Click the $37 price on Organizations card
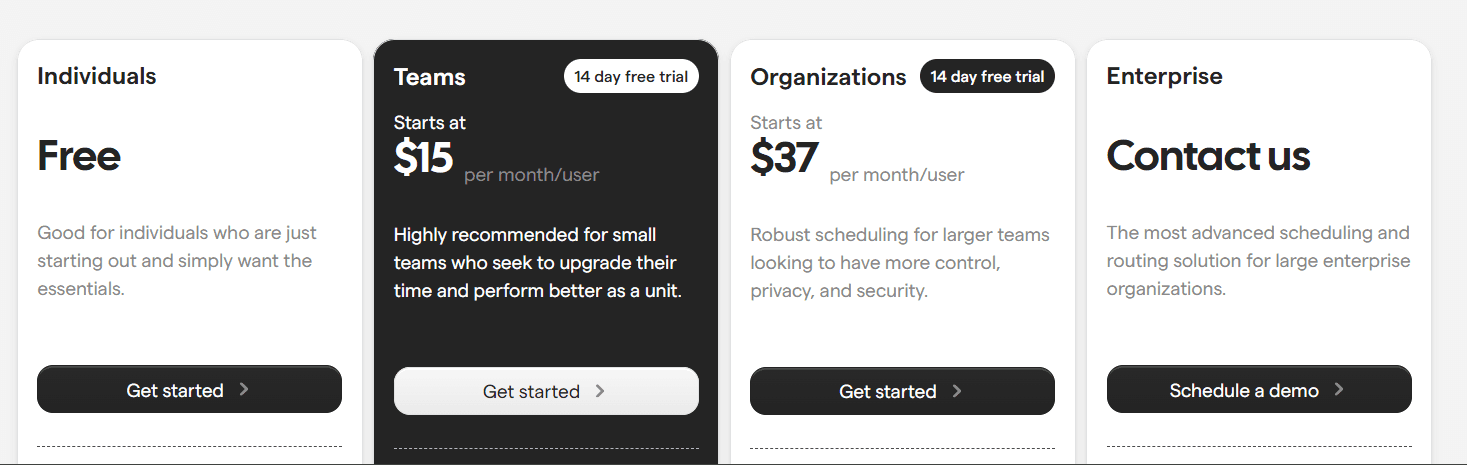Viewport: 1467px width, 465px height. (784, 158)
